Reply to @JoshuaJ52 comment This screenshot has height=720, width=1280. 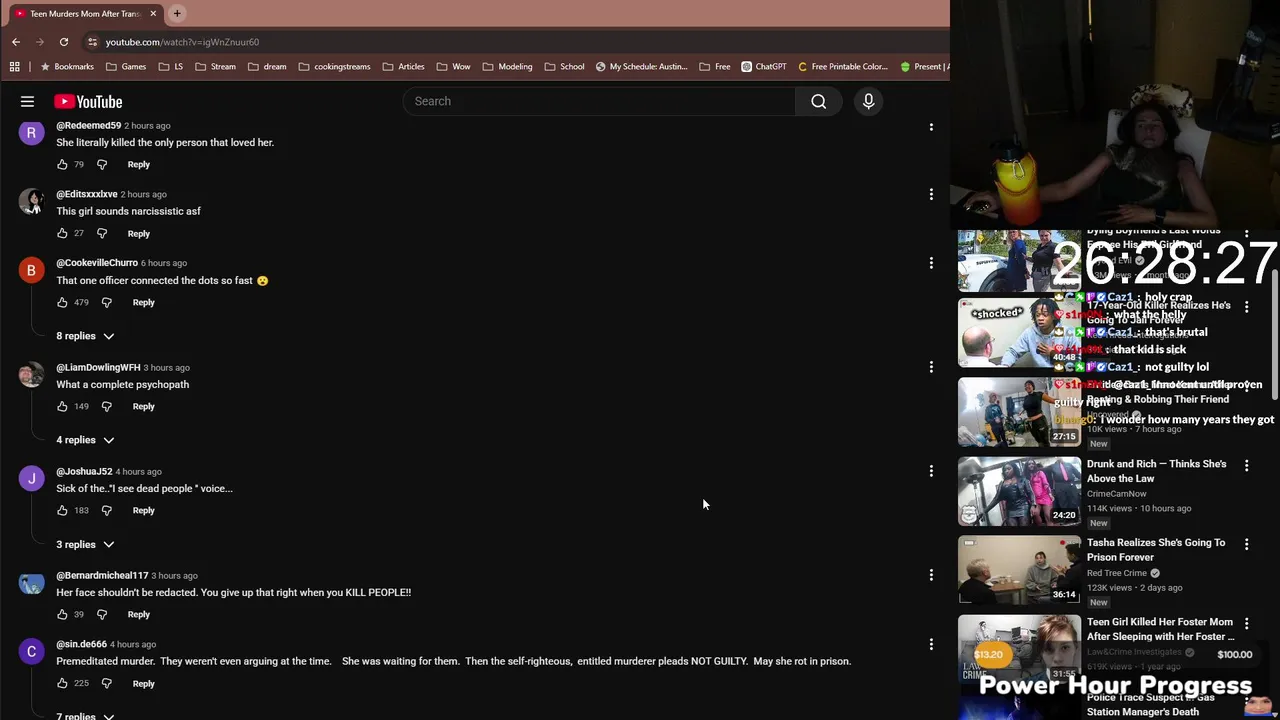(143, 510)
